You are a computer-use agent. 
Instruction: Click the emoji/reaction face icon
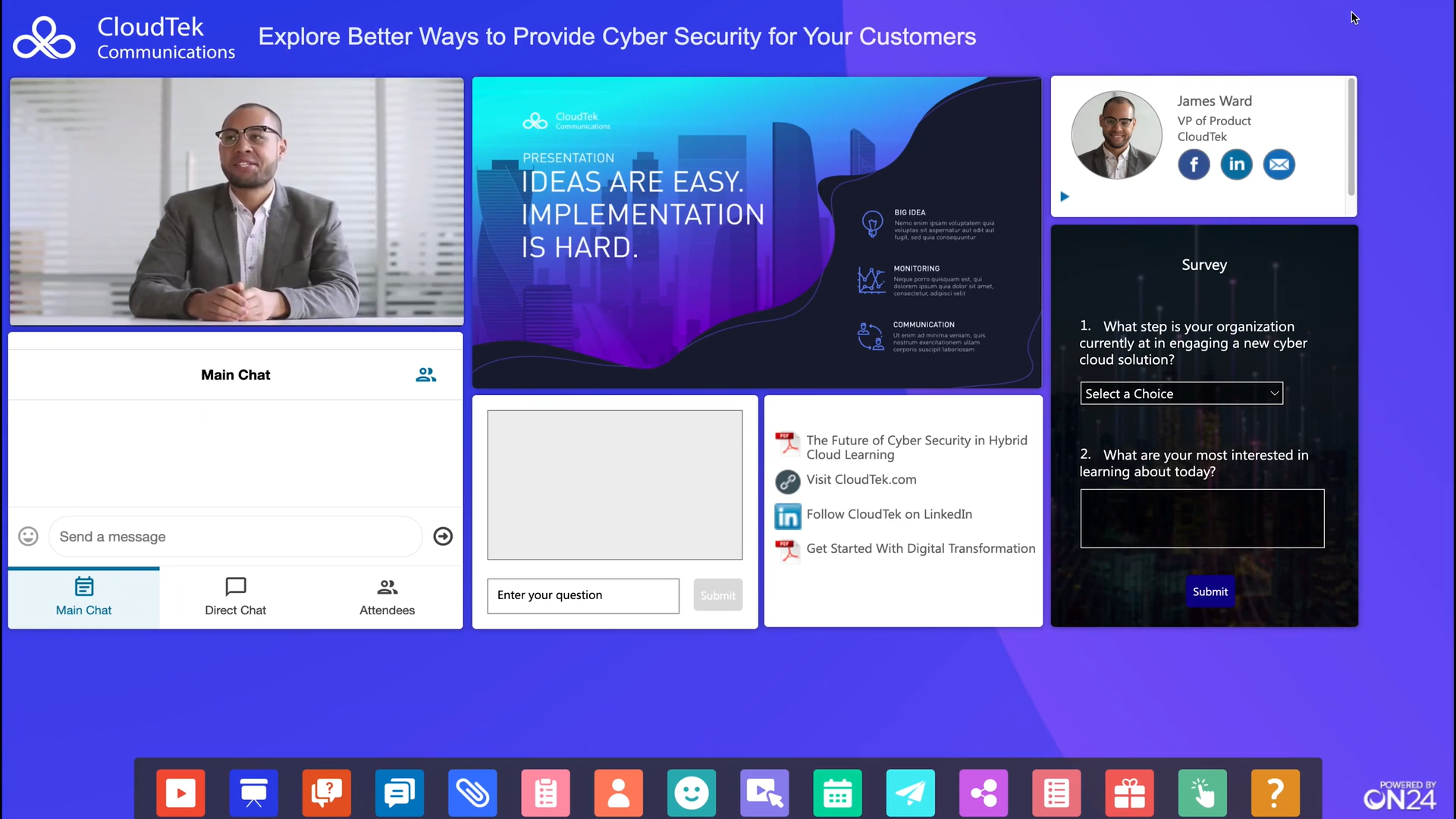pyautogui.click(x=692, y=792)
